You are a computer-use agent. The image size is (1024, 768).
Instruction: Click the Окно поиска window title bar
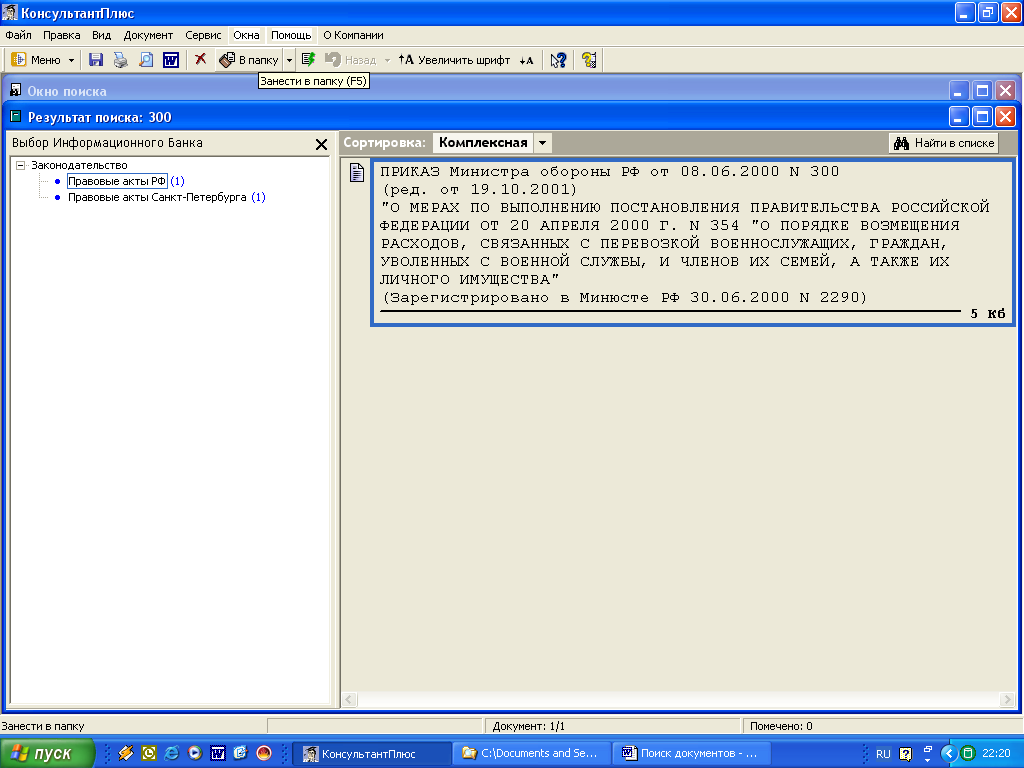[x=477, y=91]
